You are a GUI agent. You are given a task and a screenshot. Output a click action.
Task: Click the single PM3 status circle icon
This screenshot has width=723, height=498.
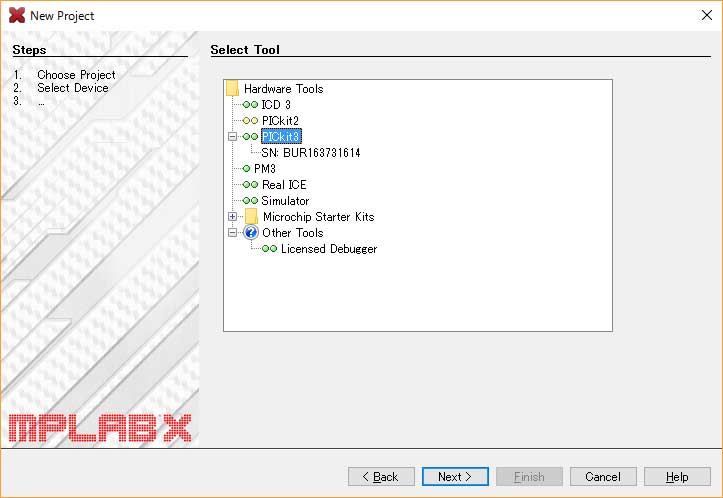tap(246, 169)
